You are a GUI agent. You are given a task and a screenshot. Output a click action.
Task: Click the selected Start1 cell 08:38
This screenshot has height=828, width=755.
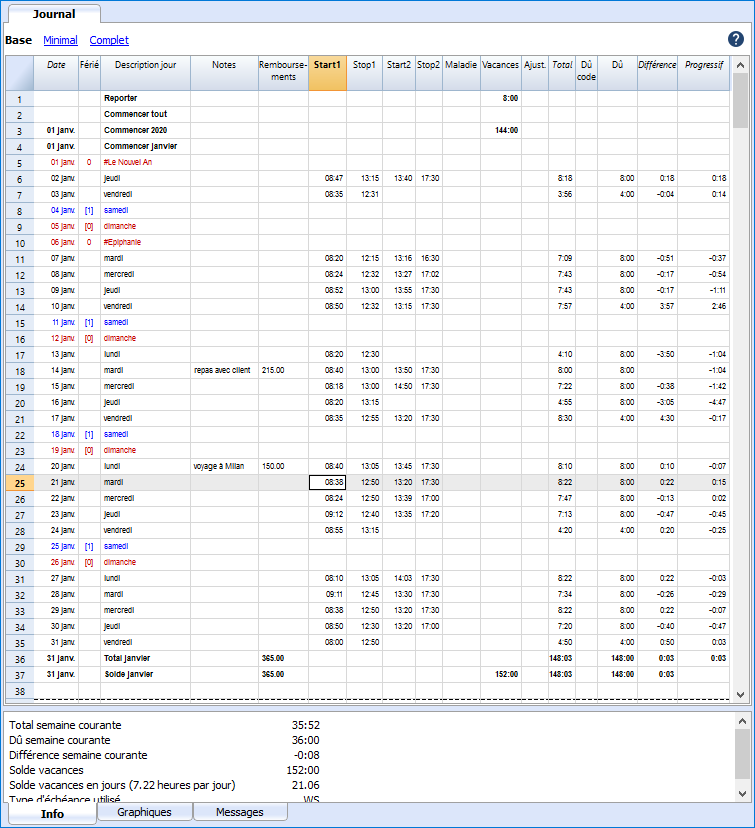[x=327, y=482]
